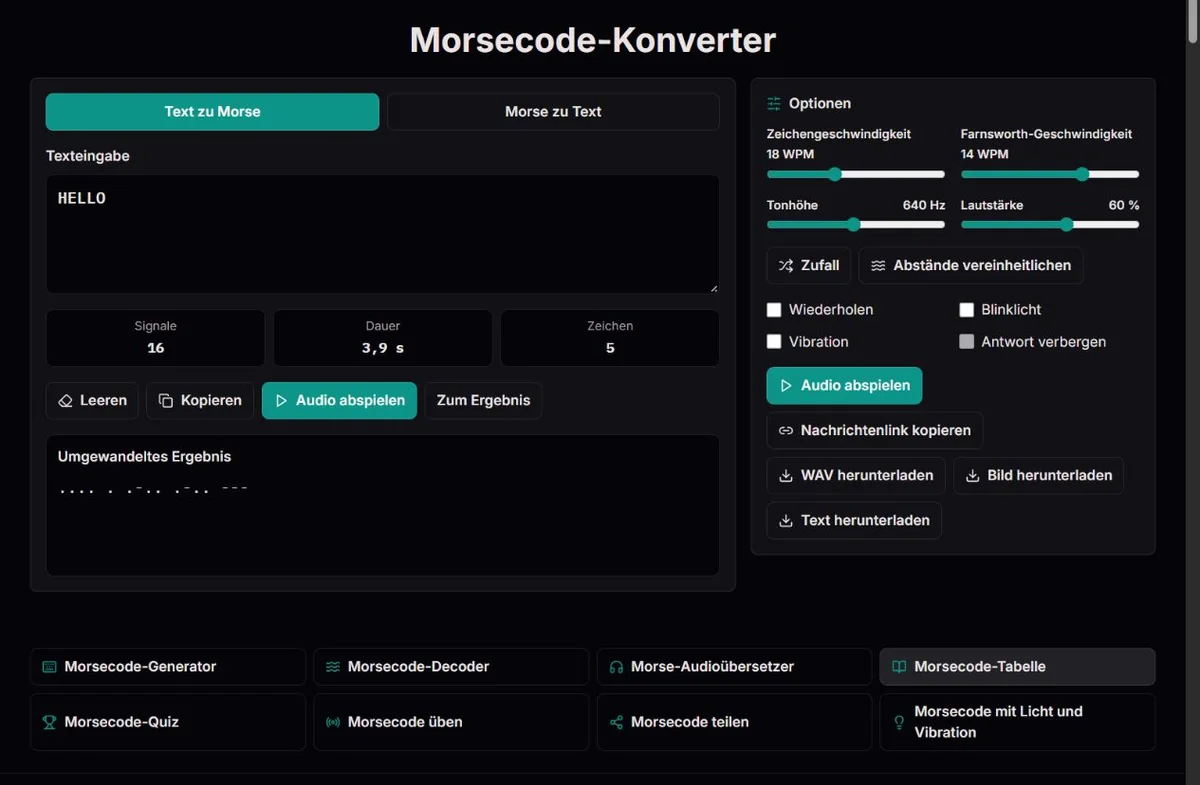Adjust the Tonhöhe slider
The height and width of the screenshot is (785, 1200).
pos(856,224)
